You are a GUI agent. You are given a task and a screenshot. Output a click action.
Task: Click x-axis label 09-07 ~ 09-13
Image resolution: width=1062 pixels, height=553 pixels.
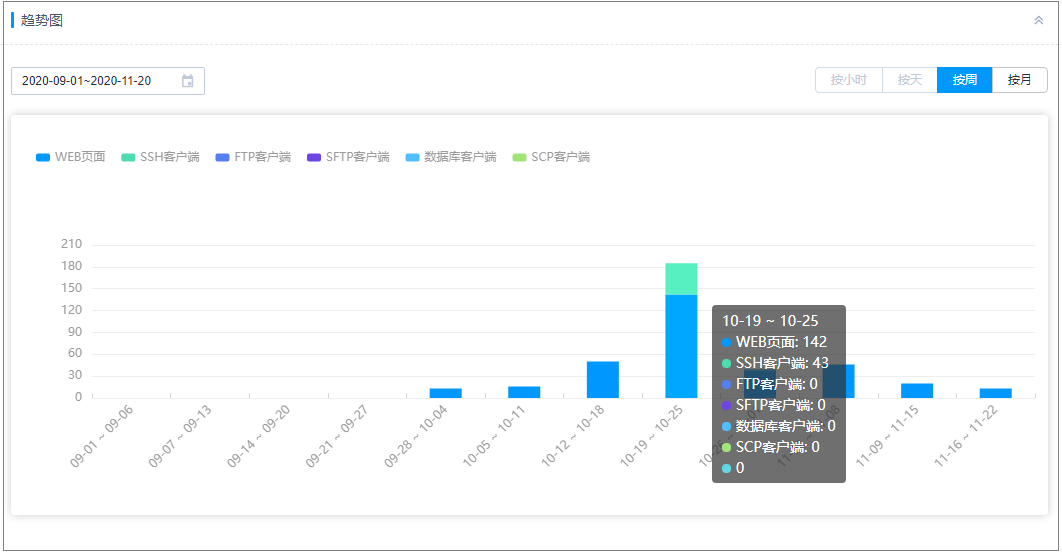[x=180, y=436]
